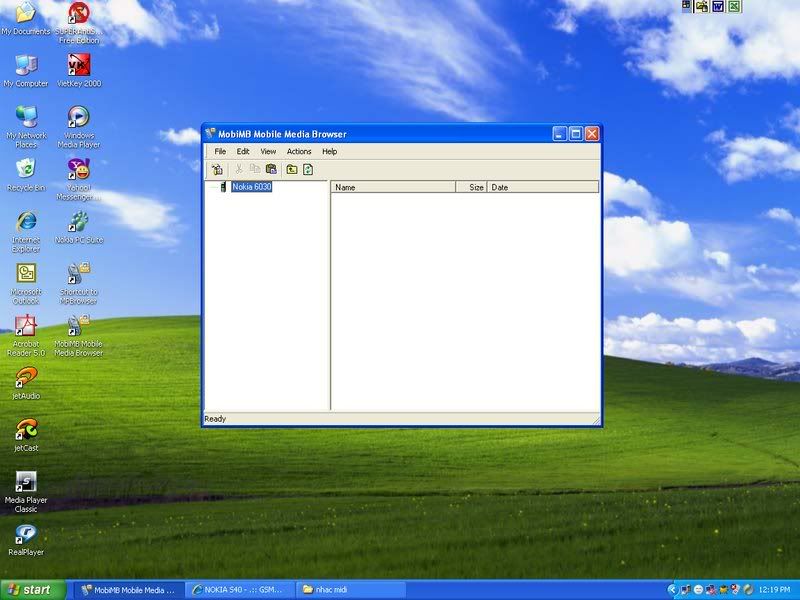The width and height of the screenshot is (800, 600).
Task: Click the Up one folder toolbar icon
Action: 292,169
